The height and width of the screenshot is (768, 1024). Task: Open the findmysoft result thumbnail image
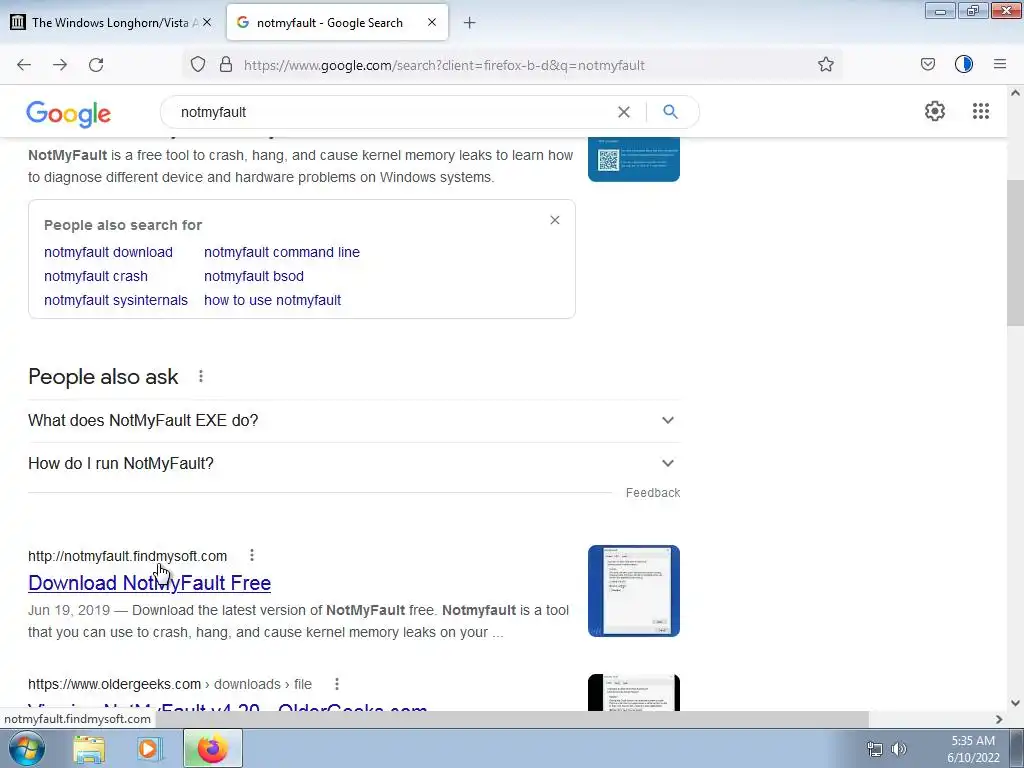click(x=633, y=591)
